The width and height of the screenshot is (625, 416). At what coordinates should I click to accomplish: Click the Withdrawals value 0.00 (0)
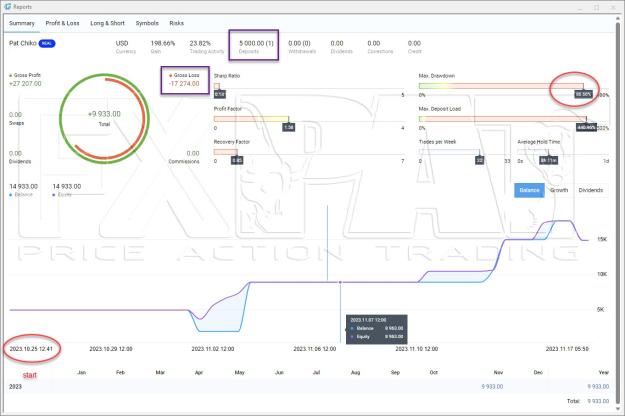[x=299, y=43]
